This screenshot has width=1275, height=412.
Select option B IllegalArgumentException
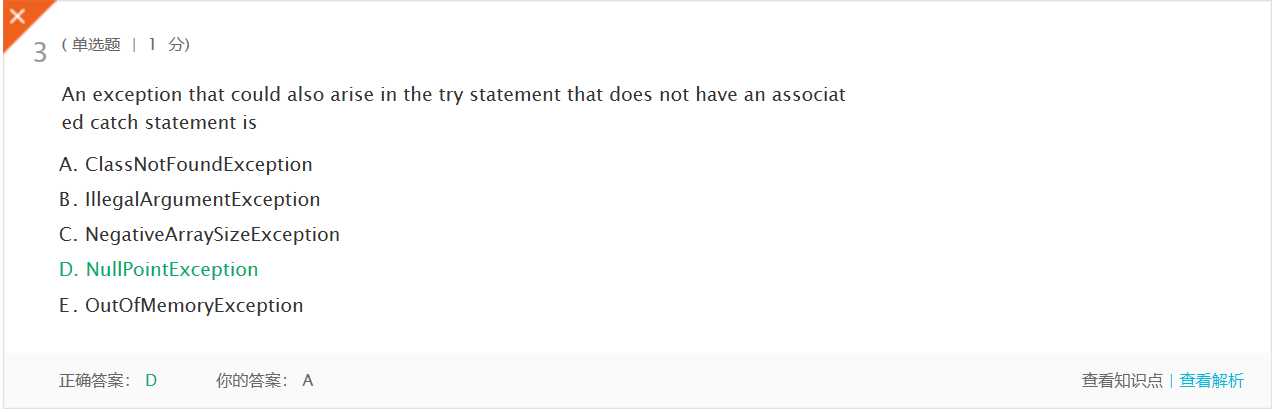190,199
